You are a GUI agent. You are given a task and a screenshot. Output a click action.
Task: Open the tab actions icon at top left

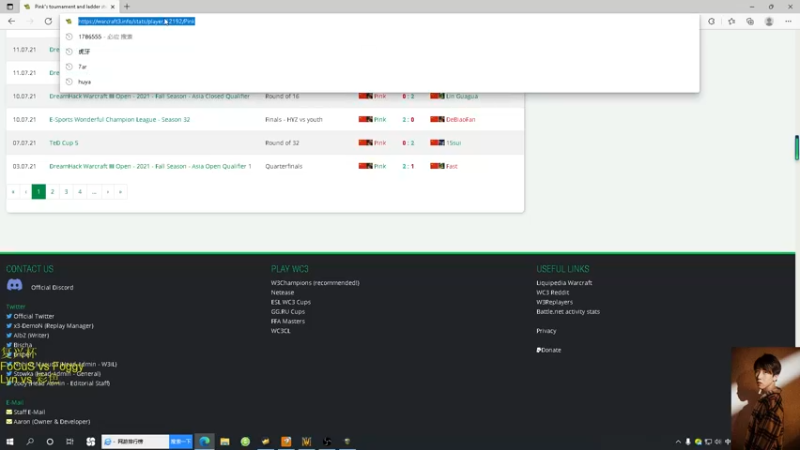tap(10, 7)
